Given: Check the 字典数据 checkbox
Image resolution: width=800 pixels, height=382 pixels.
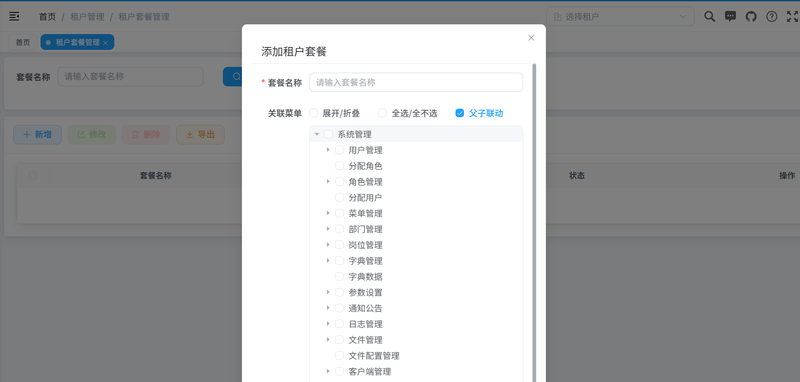Looking at the screenshot, I should pyautogui.click(x=339, y=276).
